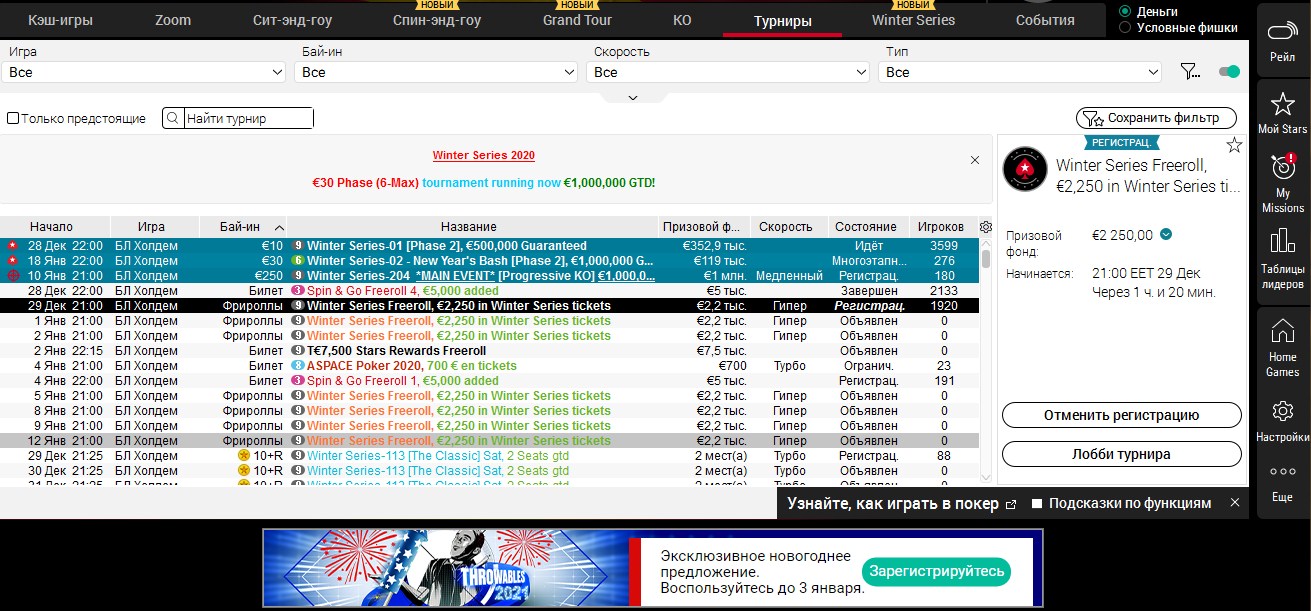Click pink 3 badge on Spin & Go Freeroll 4
This screenshot has width=1311, height=611.
298,291
